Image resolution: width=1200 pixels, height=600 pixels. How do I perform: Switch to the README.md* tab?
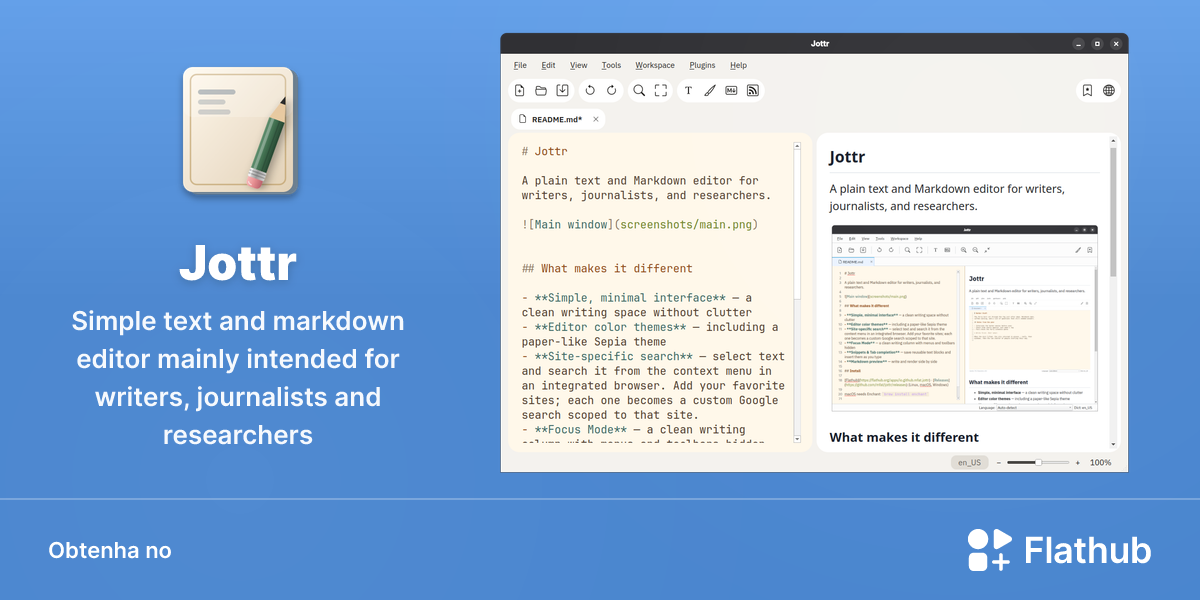point(558,119)
